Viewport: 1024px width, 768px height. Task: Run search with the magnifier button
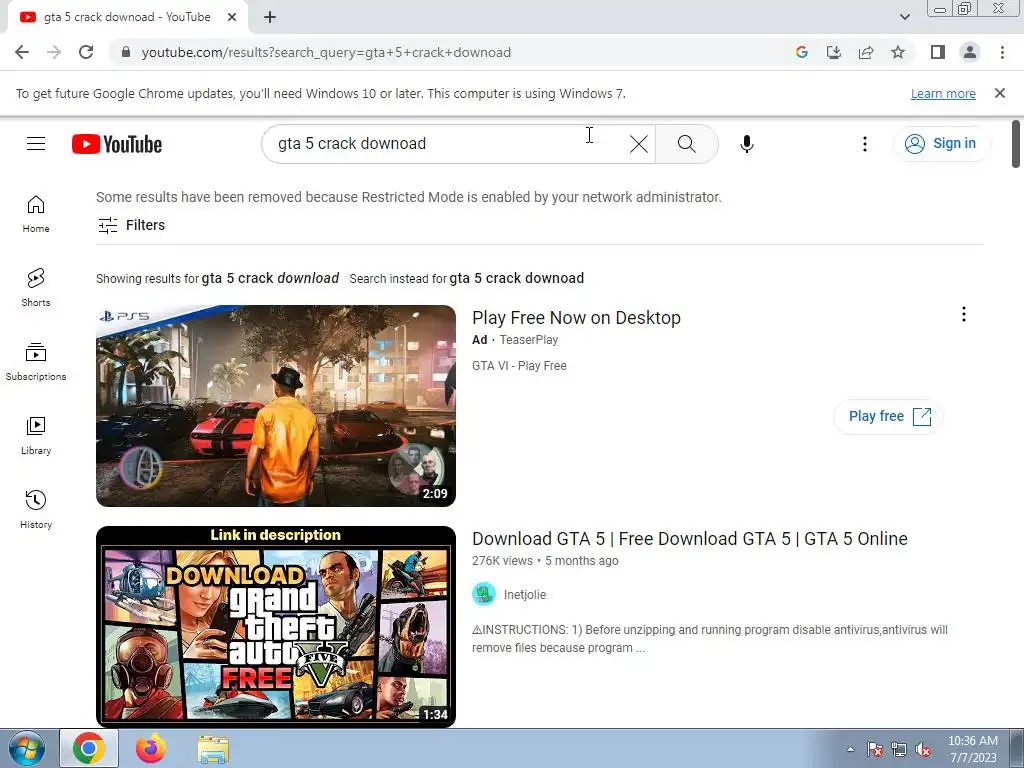click(x=686, y=144)
